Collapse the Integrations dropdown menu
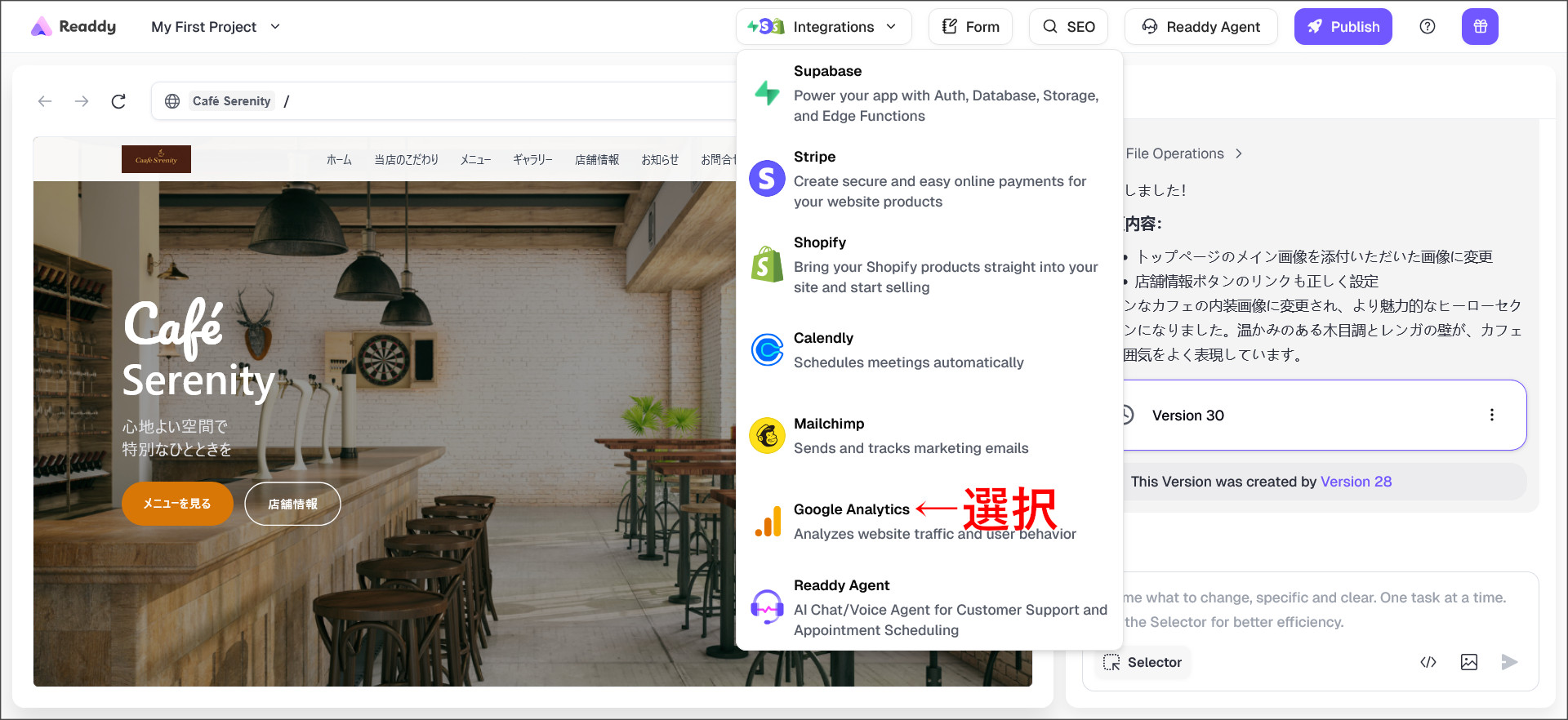This screenshot has width=1568, height=720. (x=823, y=27)
